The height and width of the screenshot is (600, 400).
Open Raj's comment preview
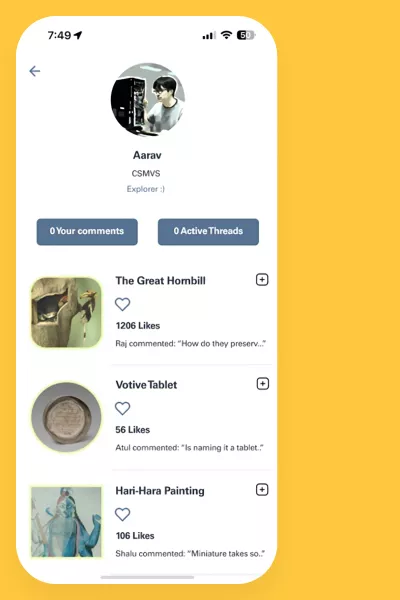click(x=191, y=344)
